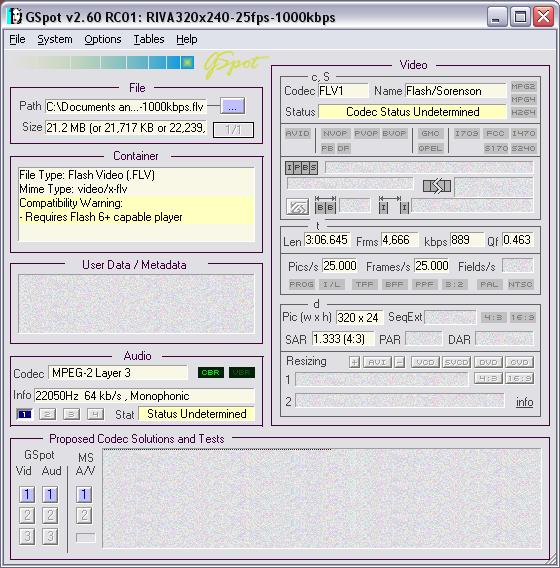Click MS A/V test button 1
The image size is (560, 568).
pos(84,494)
